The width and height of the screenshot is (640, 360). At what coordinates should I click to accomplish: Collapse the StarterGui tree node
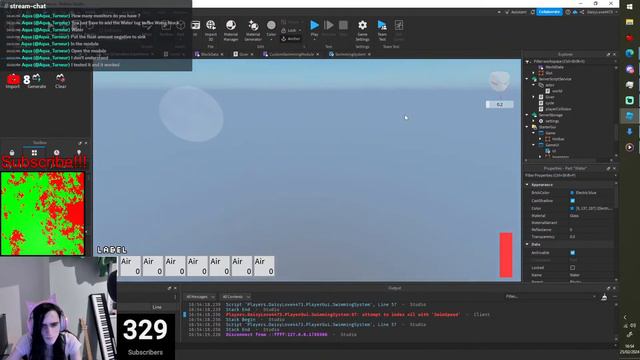[527, 127]
